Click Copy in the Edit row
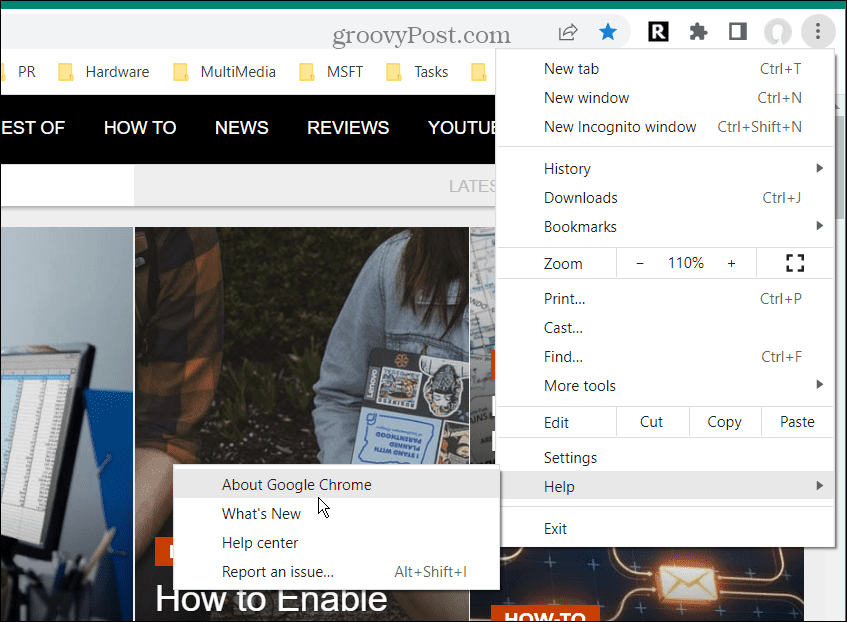This screenshot has width=847, height=622. pos(724,422)
